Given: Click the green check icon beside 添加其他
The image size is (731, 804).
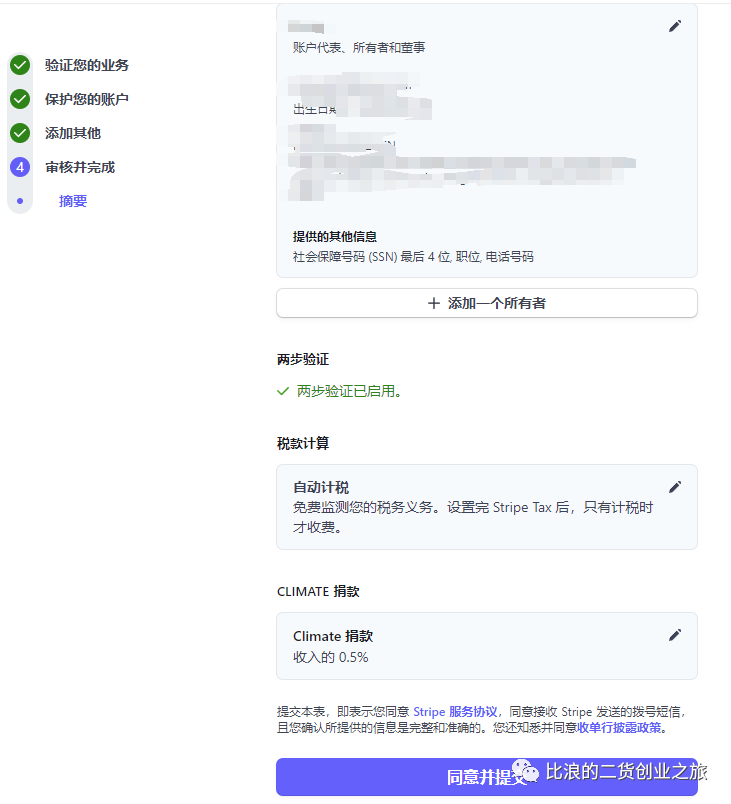Looking at the screenshot, I should coord(20,133).
